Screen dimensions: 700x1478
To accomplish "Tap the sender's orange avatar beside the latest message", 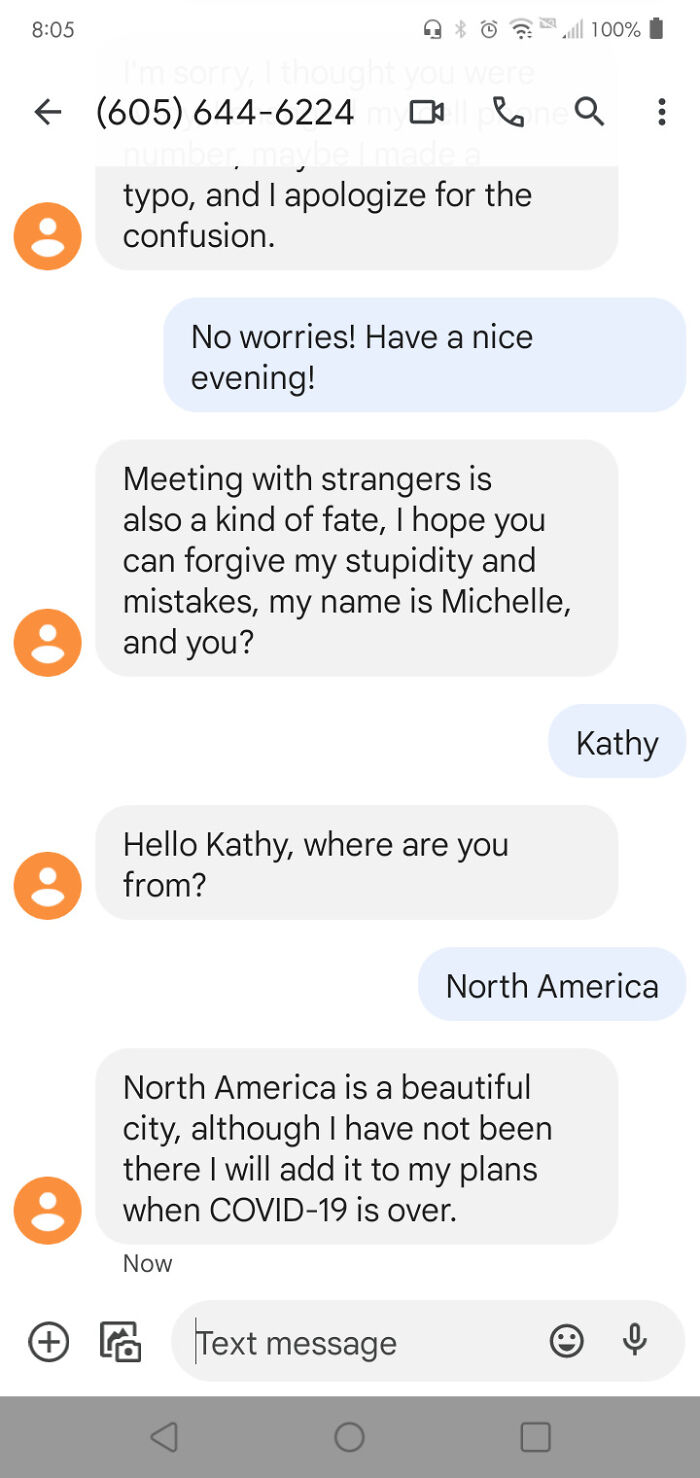I will click(47, 1210).
